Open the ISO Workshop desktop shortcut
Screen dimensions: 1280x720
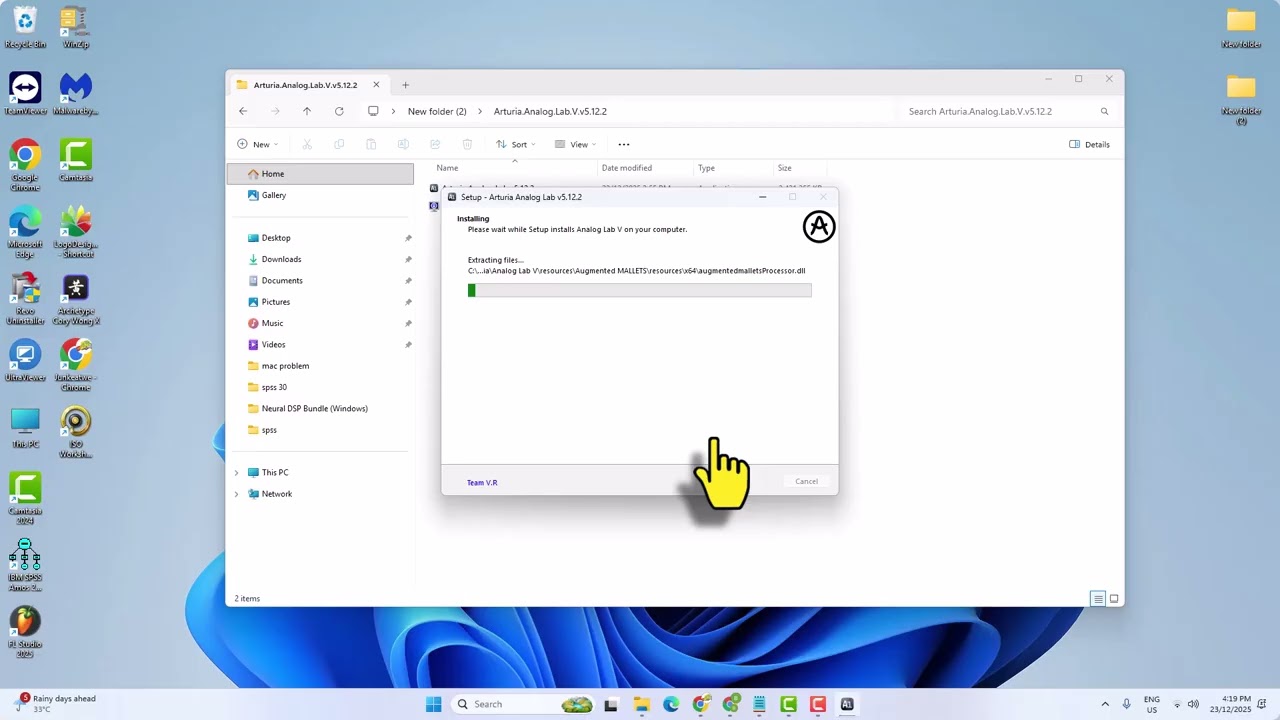(75, 432)
